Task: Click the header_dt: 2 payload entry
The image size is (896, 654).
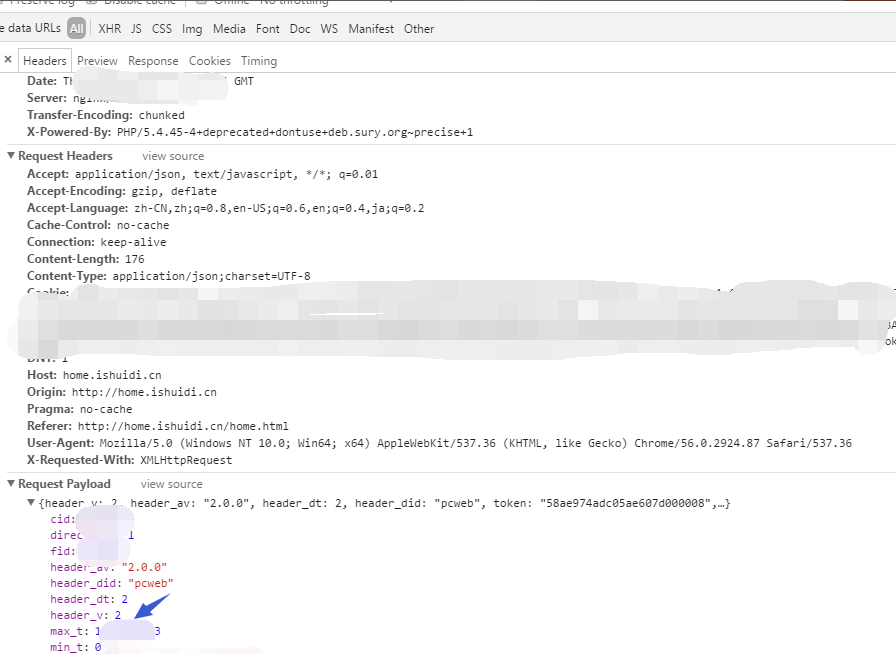Action: click(89, 599)
